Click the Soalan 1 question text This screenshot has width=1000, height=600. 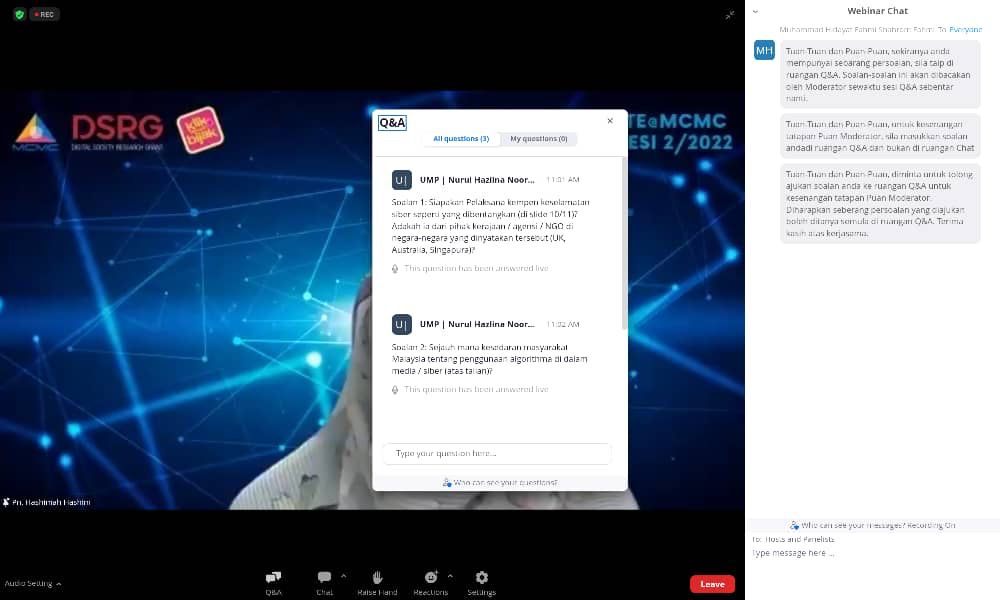coord(490,226)
